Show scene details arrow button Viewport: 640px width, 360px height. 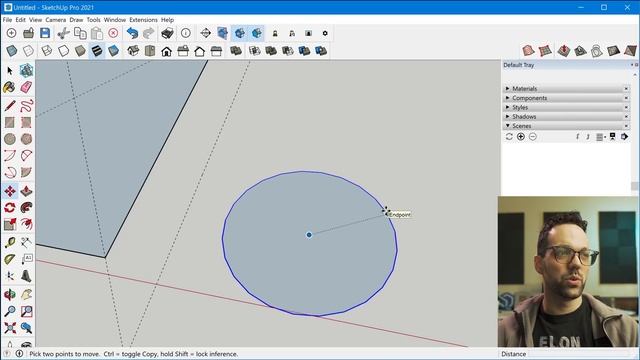point(624,137)
